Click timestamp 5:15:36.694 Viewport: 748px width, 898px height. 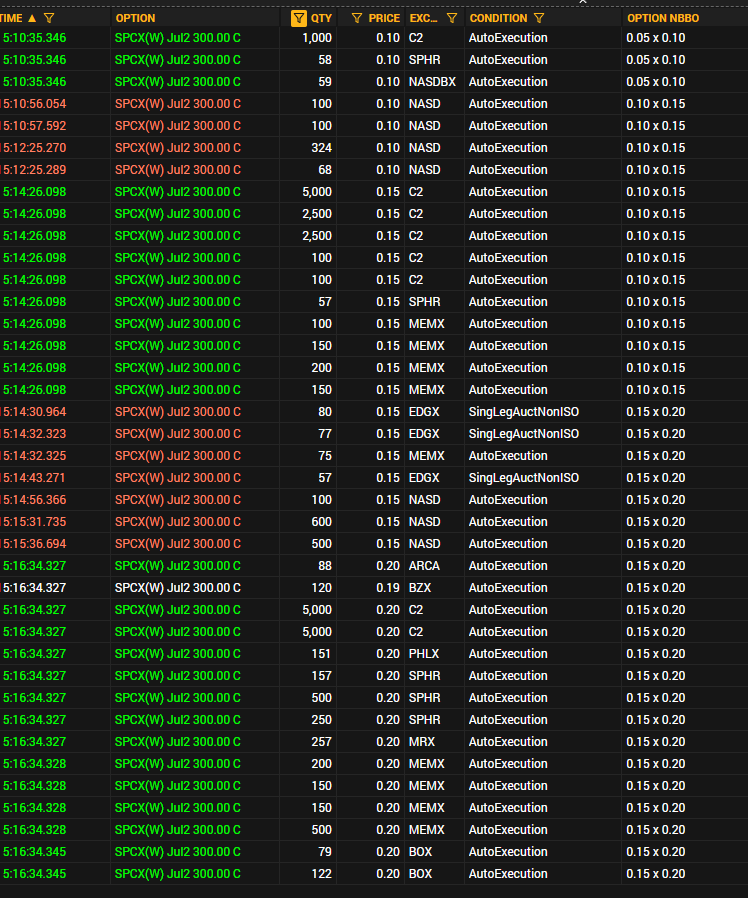click(x=34, y=544)
